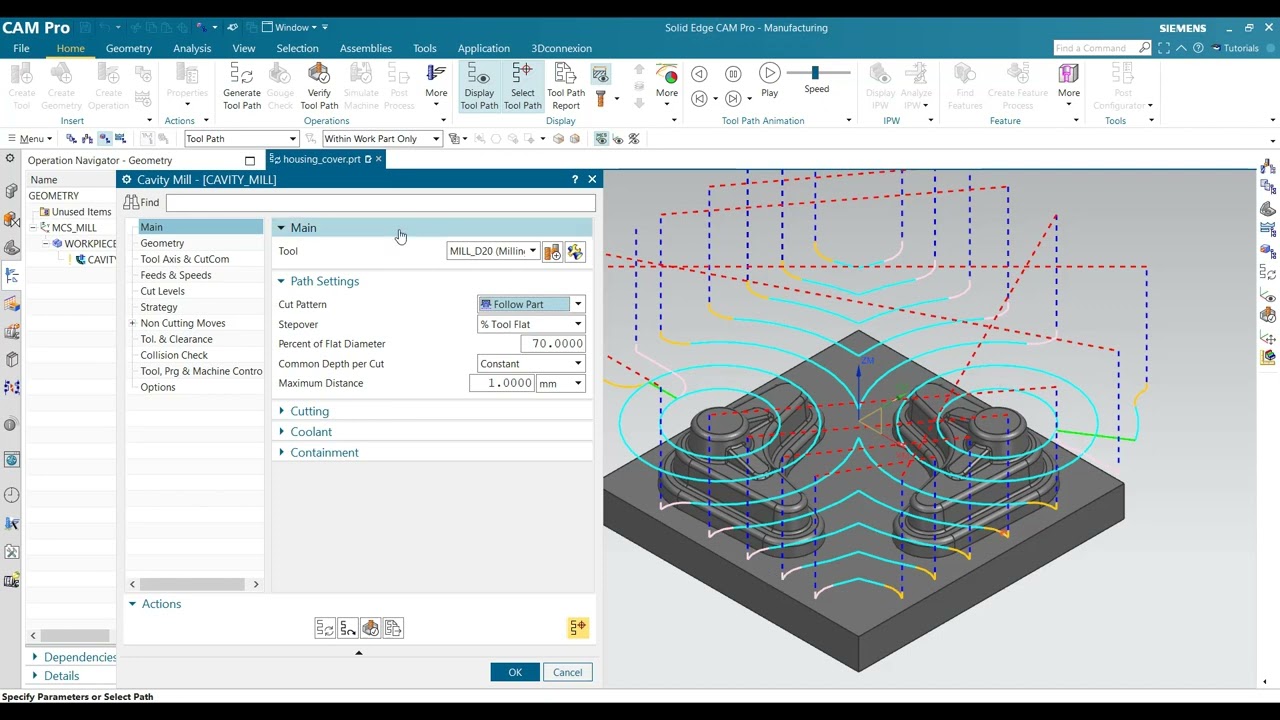The width and height of the screenshot is (1280, 720).
Task: Expand the Cutting section
Action: (x=309, y=411)
